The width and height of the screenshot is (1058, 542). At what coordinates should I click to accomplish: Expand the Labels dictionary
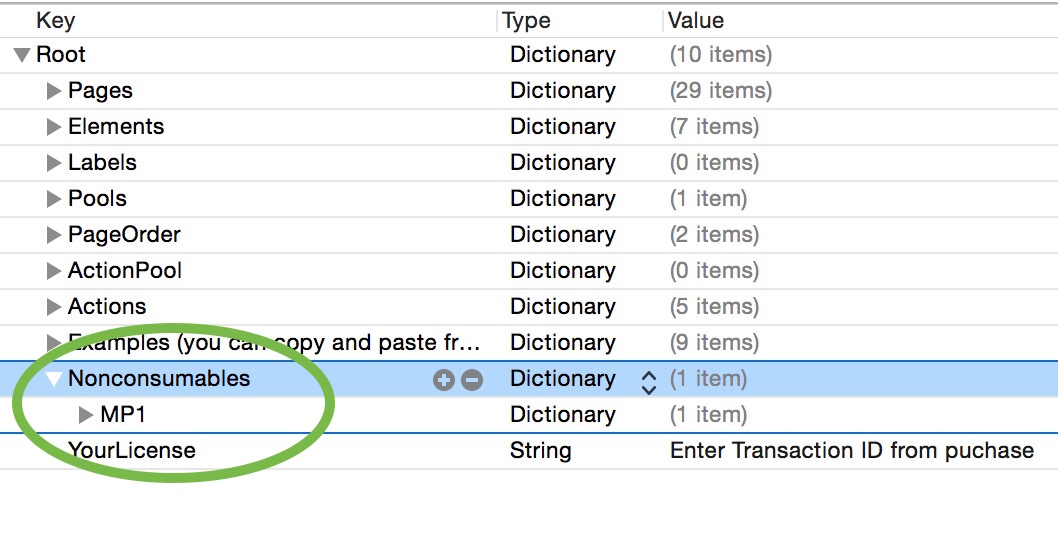[x=55, y=163]
